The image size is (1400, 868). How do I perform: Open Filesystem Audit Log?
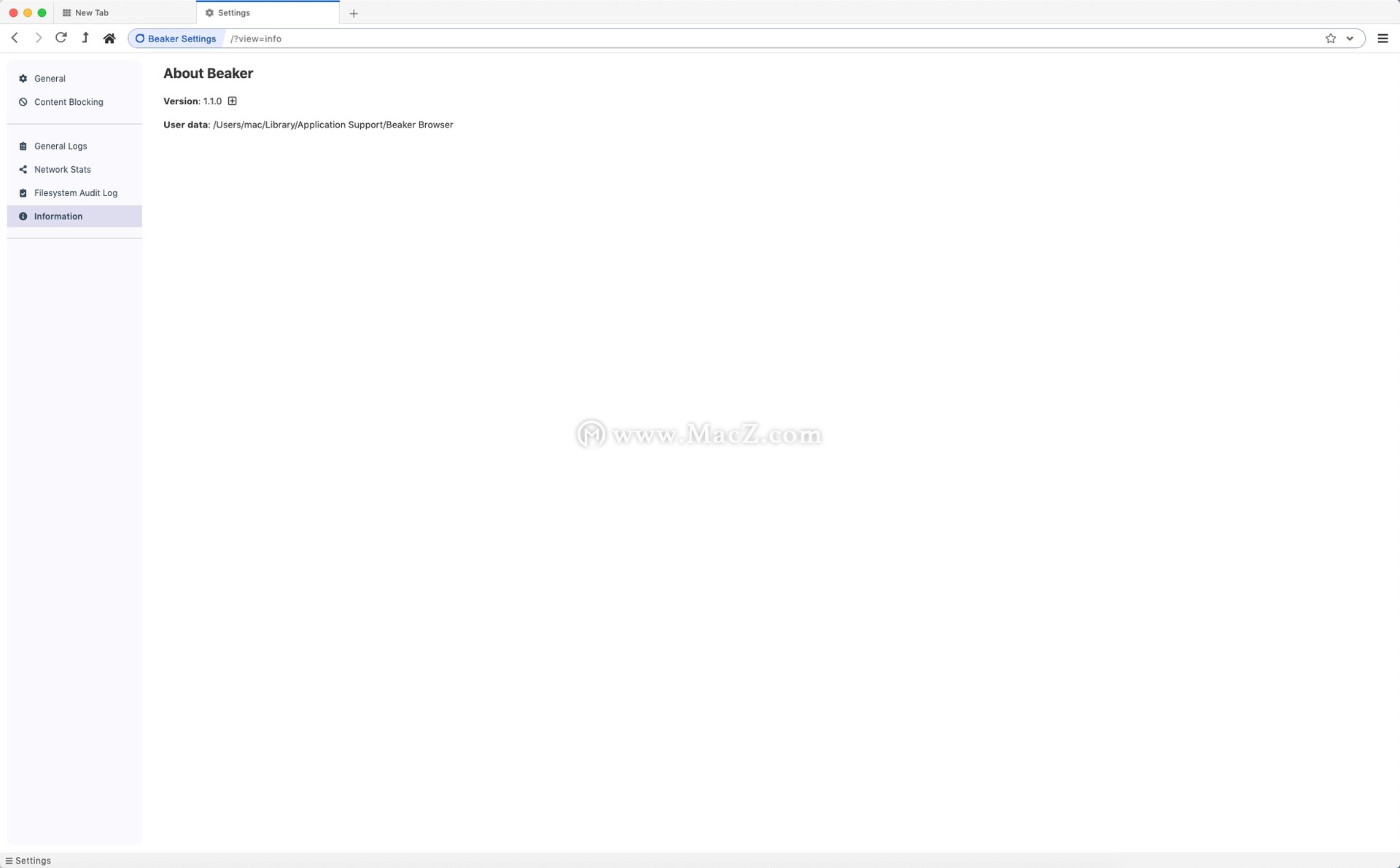click(x=74, y=192)
